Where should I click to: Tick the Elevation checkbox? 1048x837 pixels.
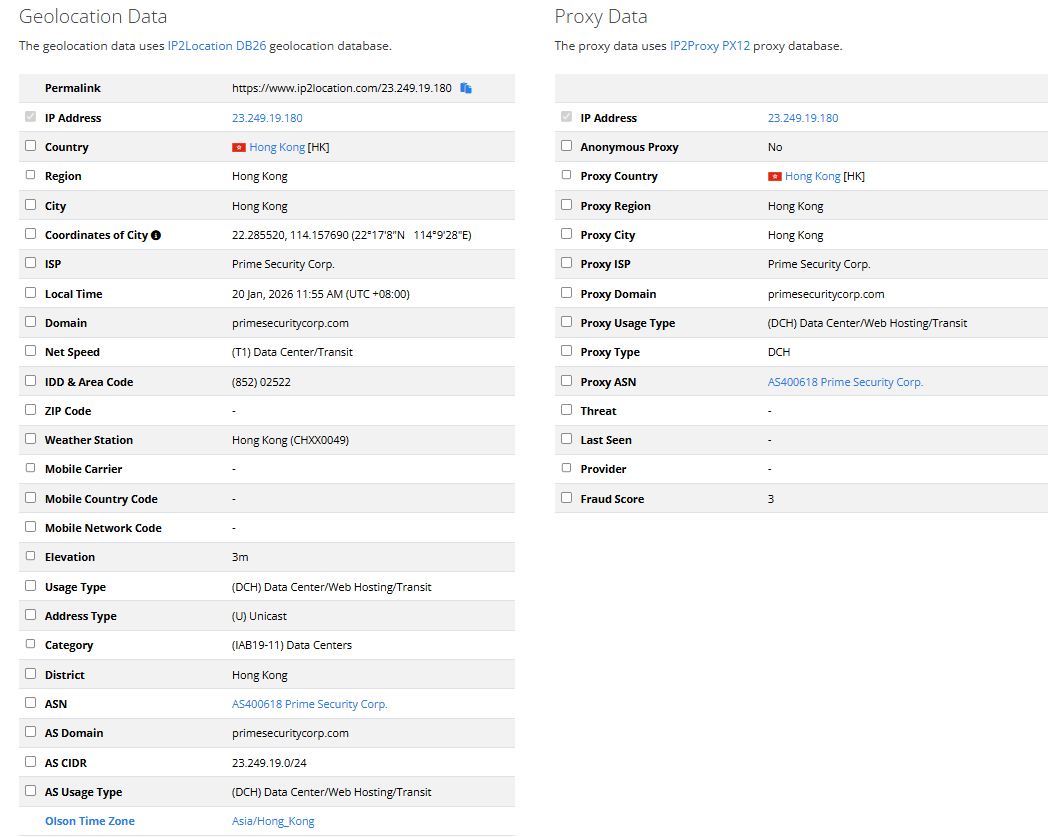(31, 556)
